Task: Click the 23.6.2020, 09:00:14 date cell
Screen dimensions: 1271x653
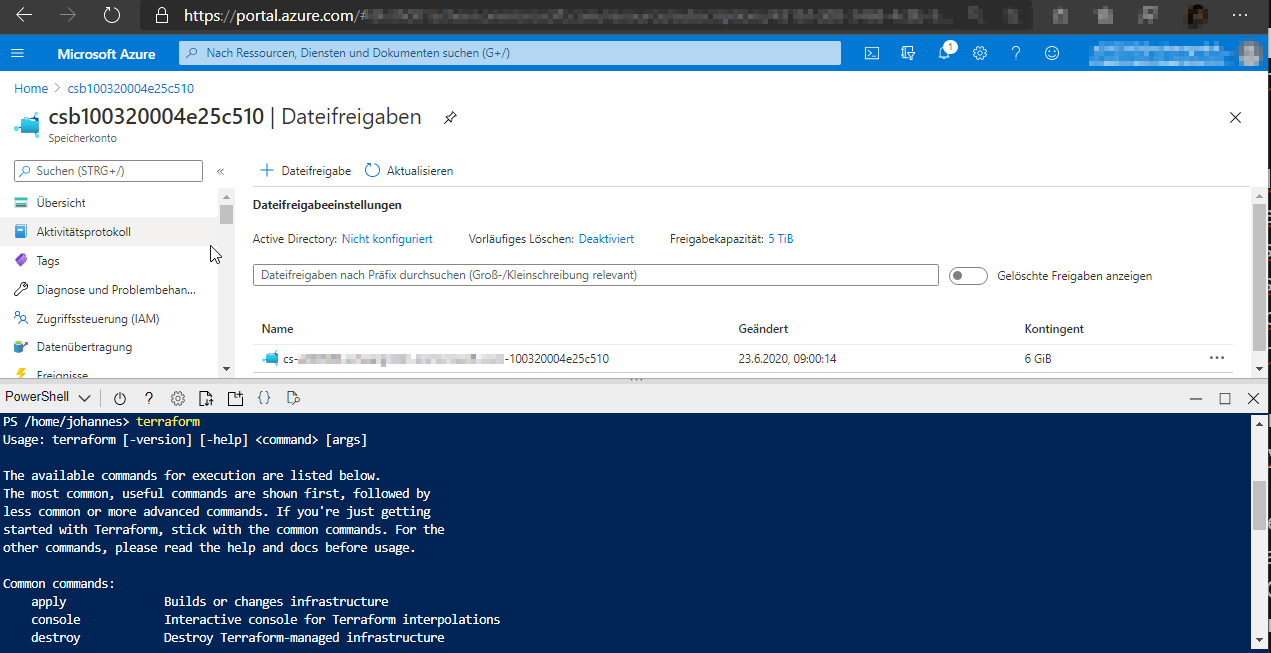Action: (787, 358)
